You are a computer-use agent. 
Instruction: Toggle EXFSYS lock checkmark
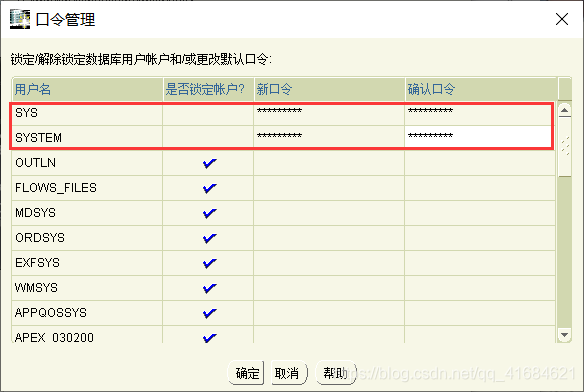point(209,263)
